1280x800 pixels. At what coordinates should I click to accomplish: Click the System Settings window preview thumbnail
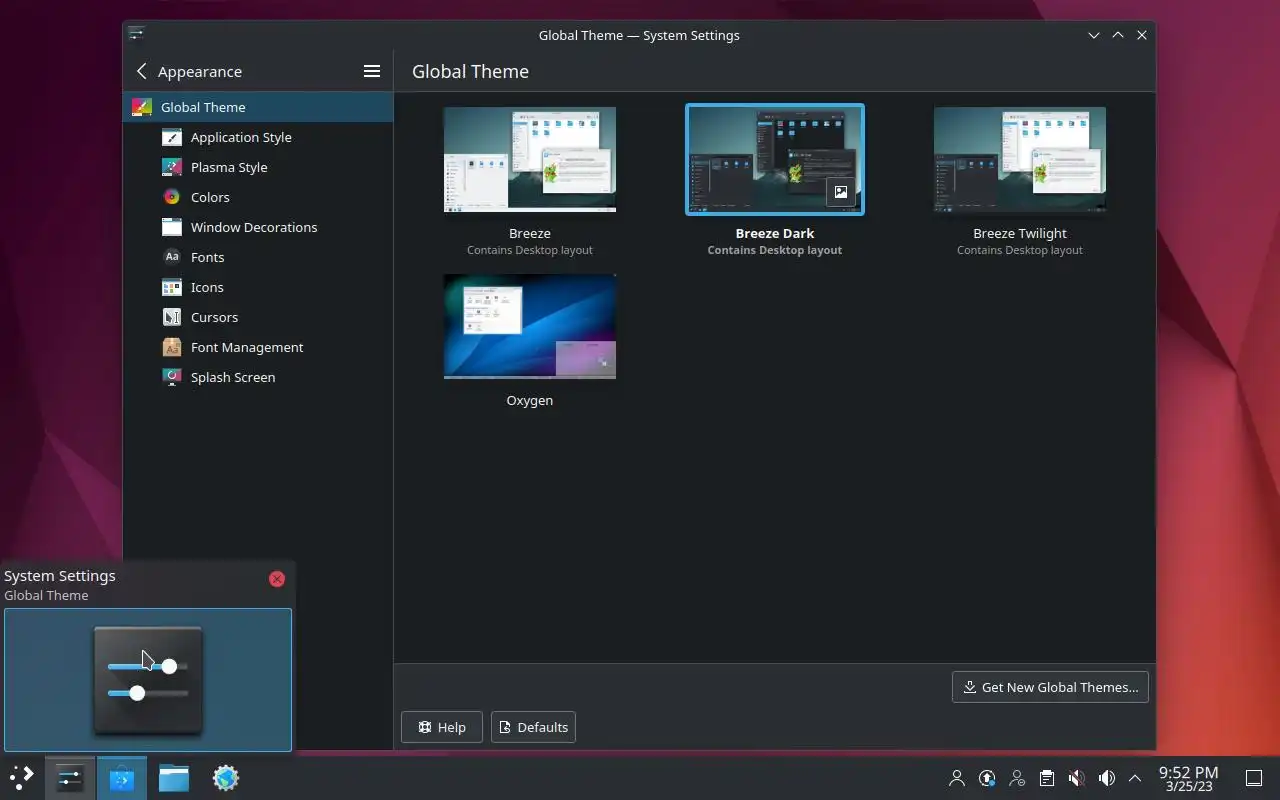coord(148,680)
